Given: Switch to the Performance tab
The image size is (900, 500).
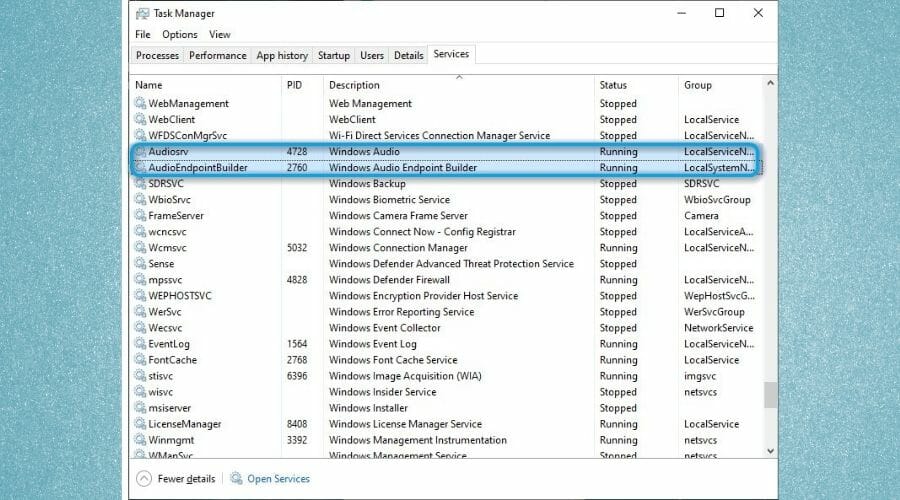Looking at the screenshot, I should (218, 55).
